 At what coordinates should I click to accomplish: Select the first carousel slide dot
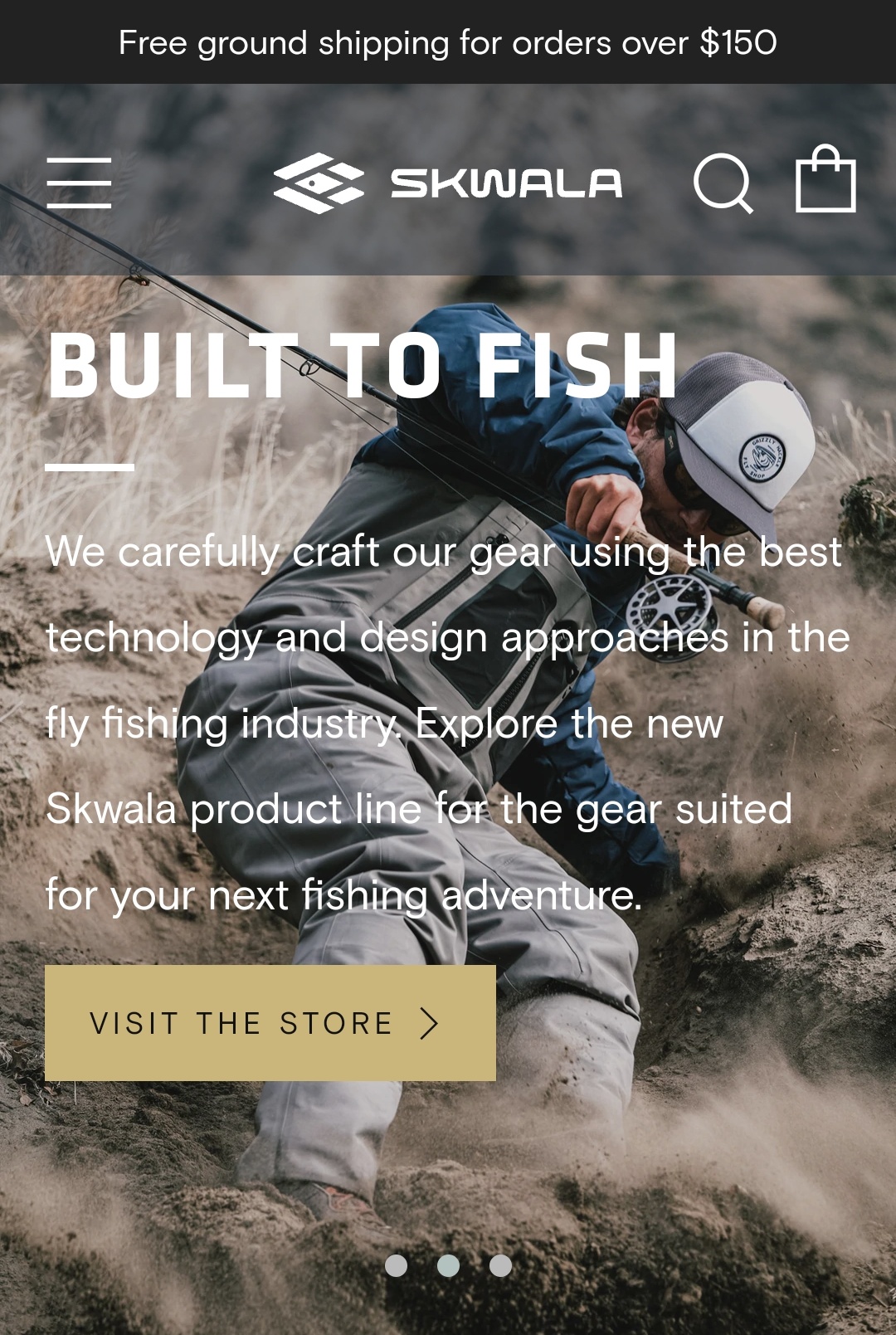[397, 1265]
